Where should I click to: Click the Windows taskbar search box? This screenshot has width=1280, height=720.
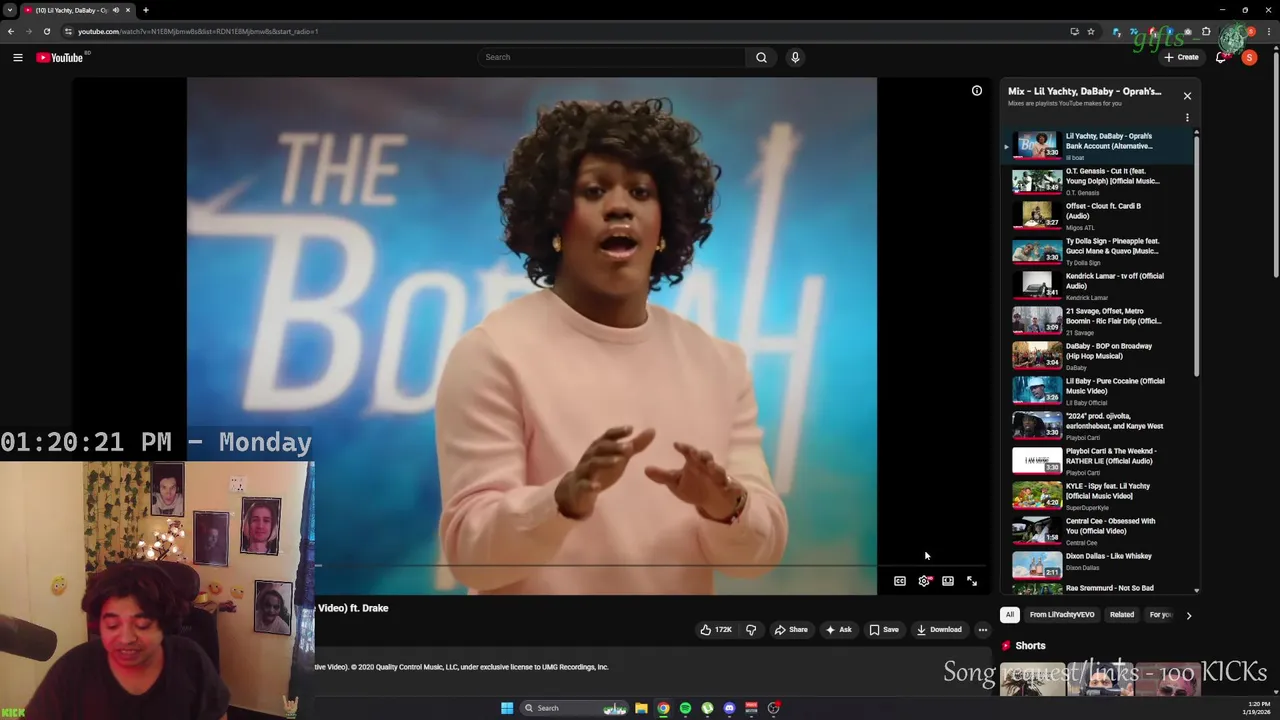tap(575, 708)
